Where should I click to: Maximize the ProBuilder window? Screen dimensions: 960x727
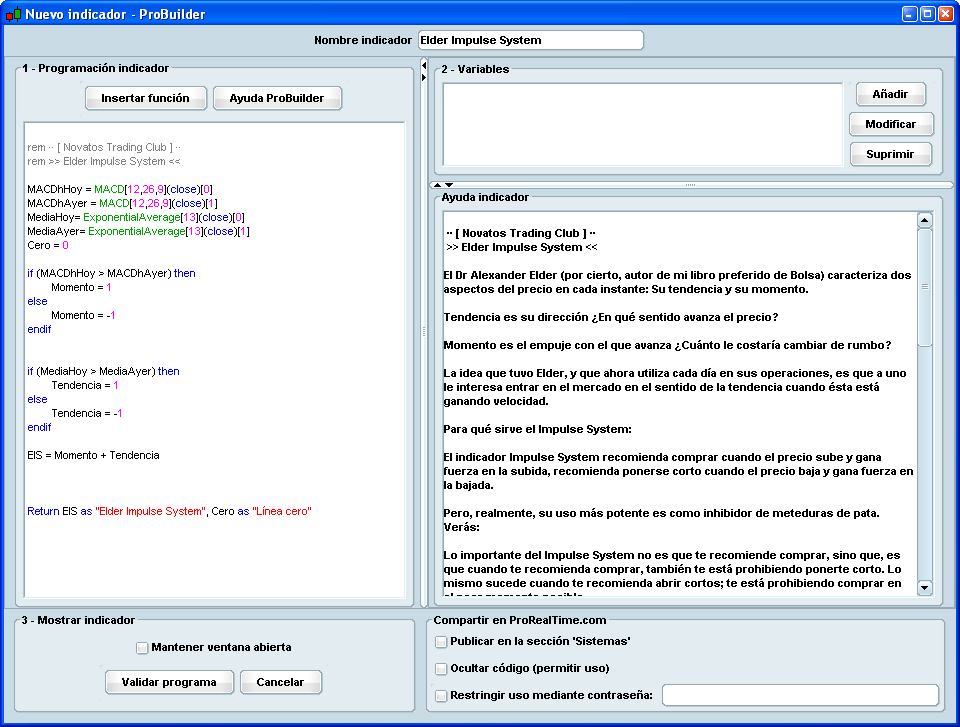[x=928, y=13]
